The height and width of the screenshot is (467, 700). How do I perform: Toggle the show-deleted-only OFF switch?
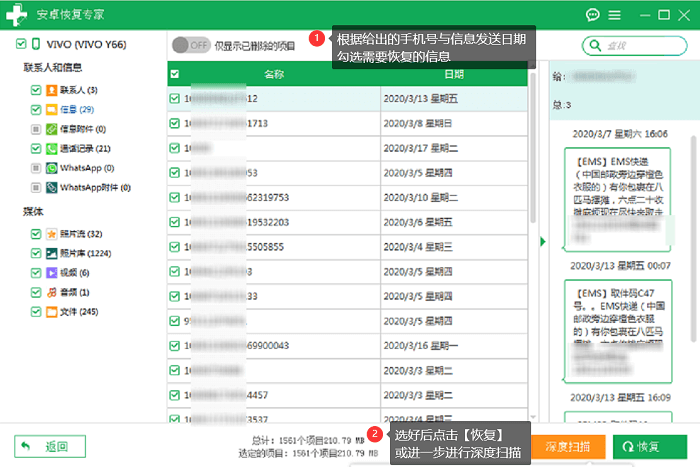191,45
